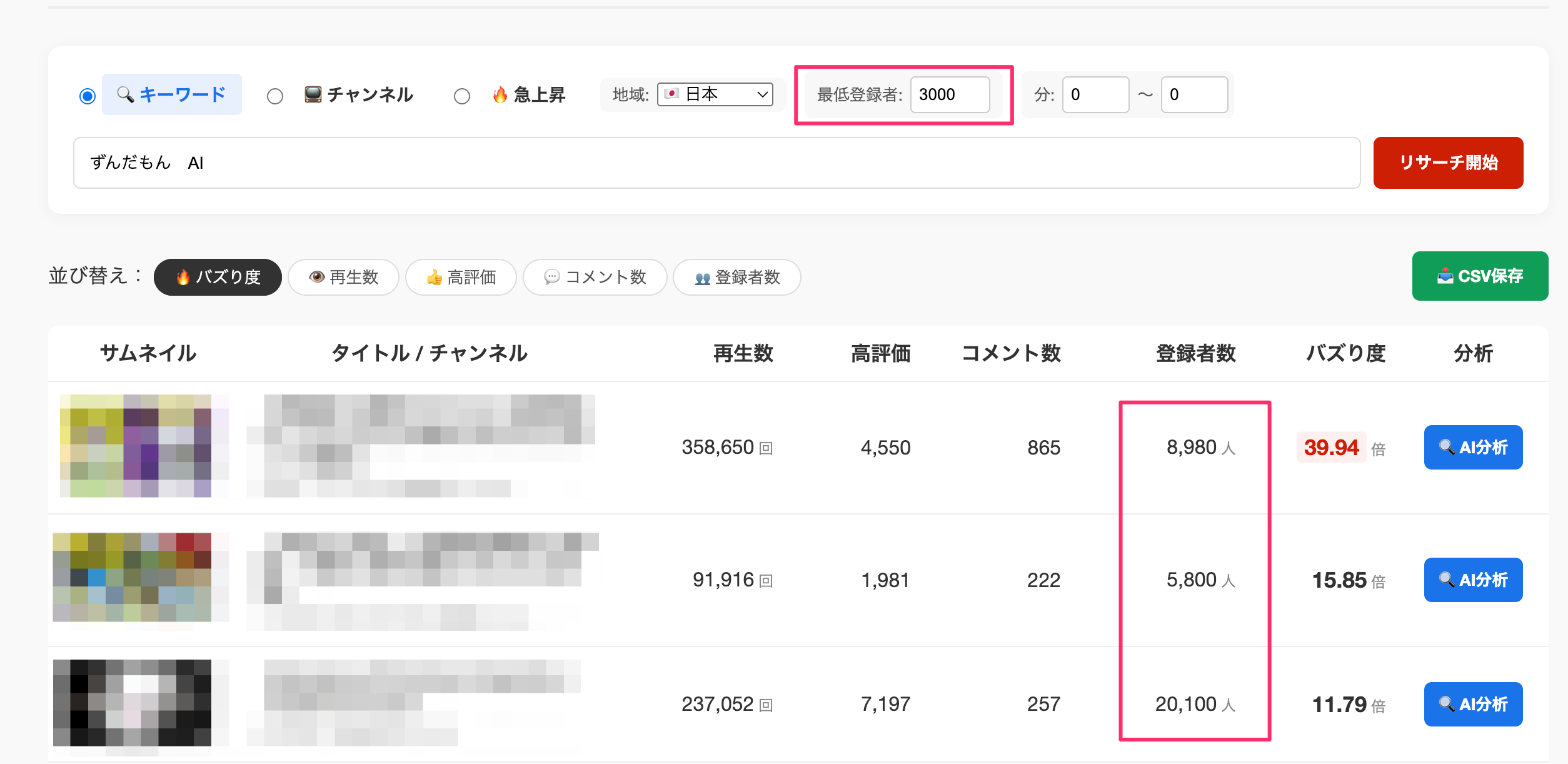Sort results by バズり度
1568x764 pixels.
click(218, 277)
